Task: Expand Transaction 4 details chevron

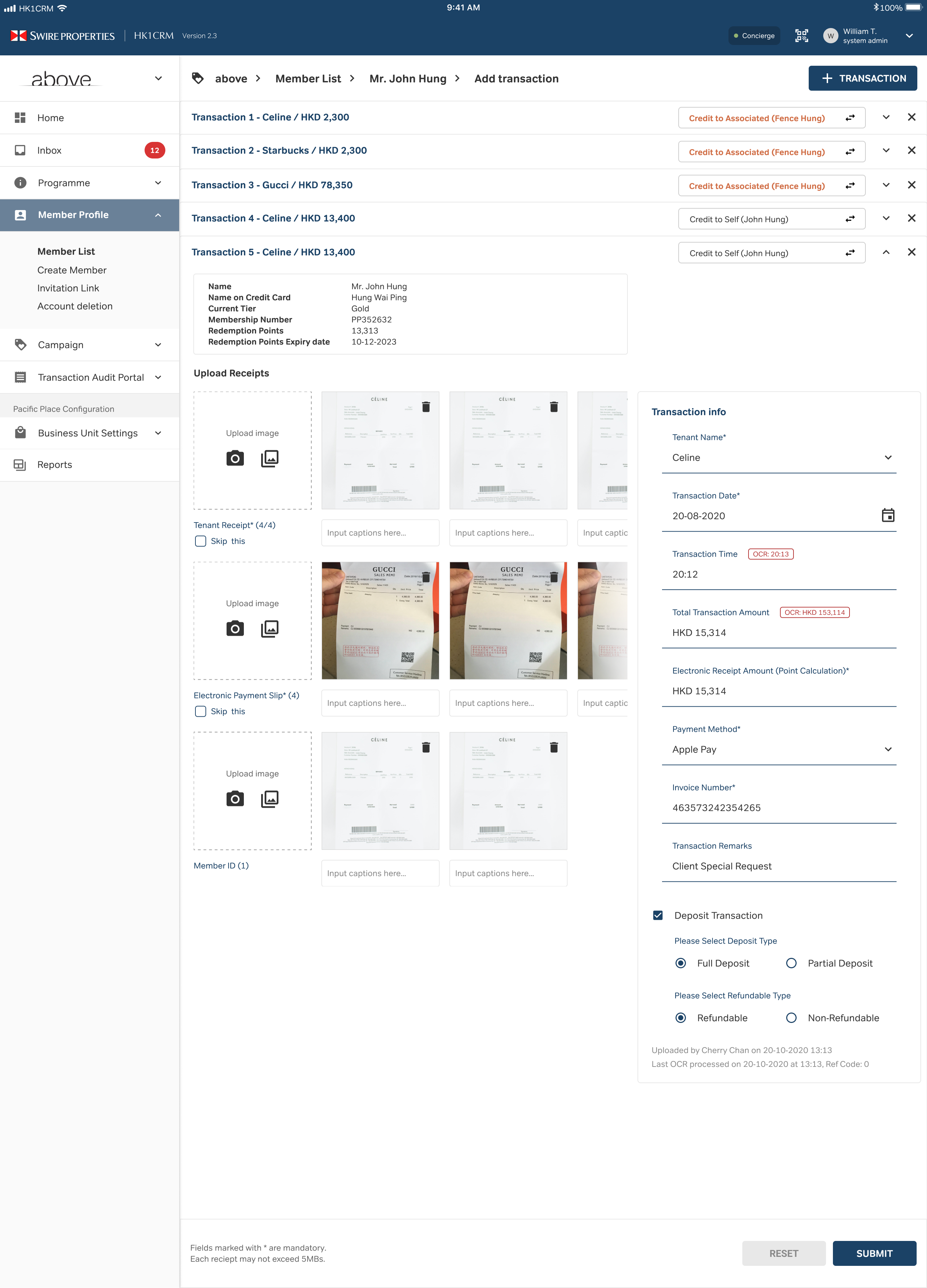Action: point(886,218)
